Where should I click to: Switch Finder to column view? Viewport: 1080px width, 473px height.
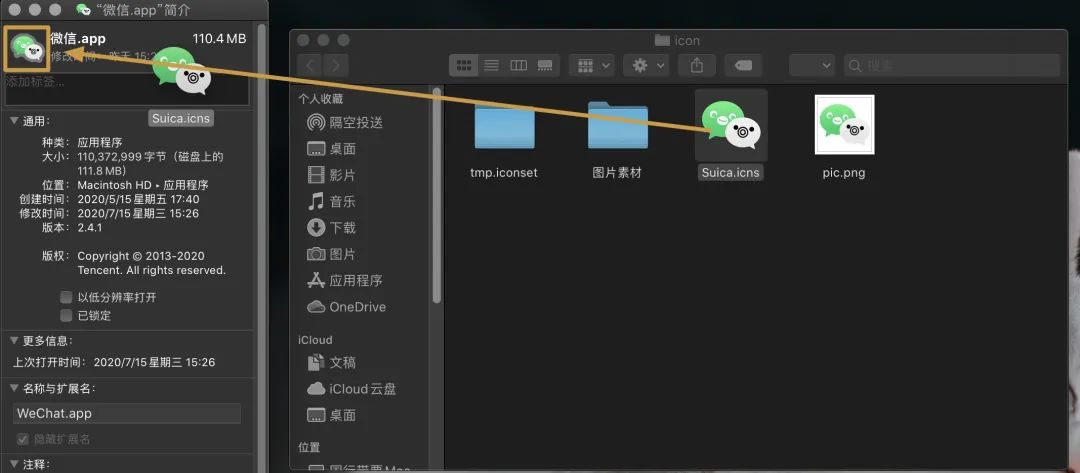tap(518, 65)
